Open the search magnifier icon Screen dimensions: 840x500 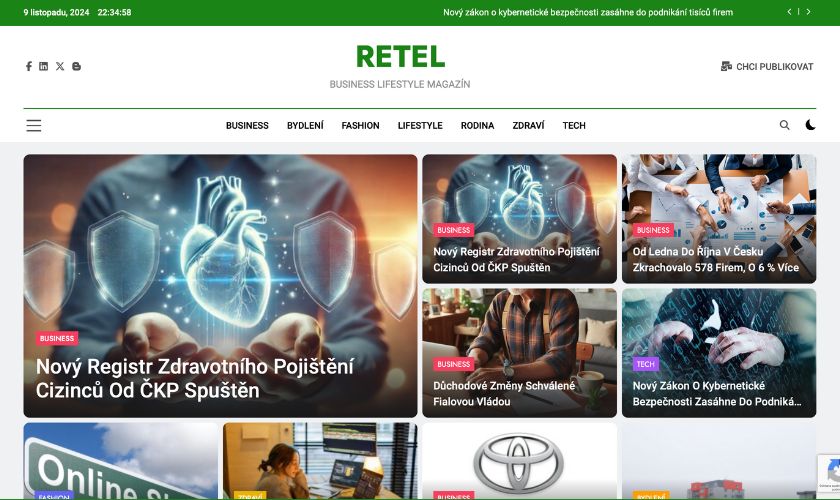coord(784,125)
